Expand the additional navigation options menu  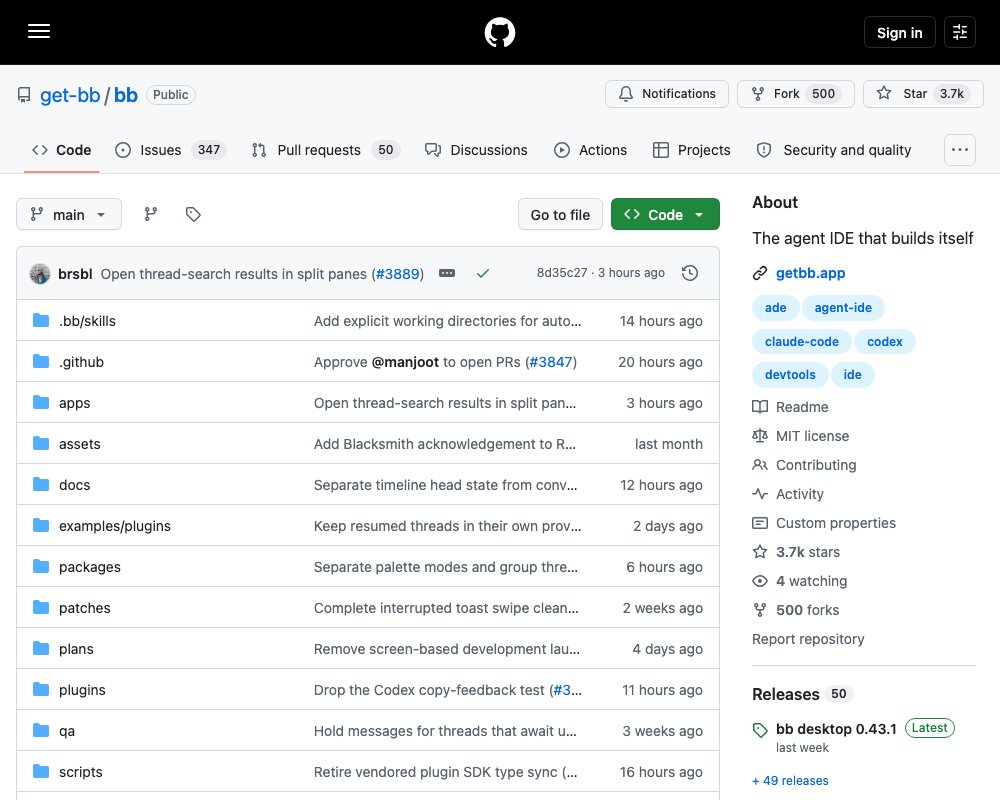(959, 150)
